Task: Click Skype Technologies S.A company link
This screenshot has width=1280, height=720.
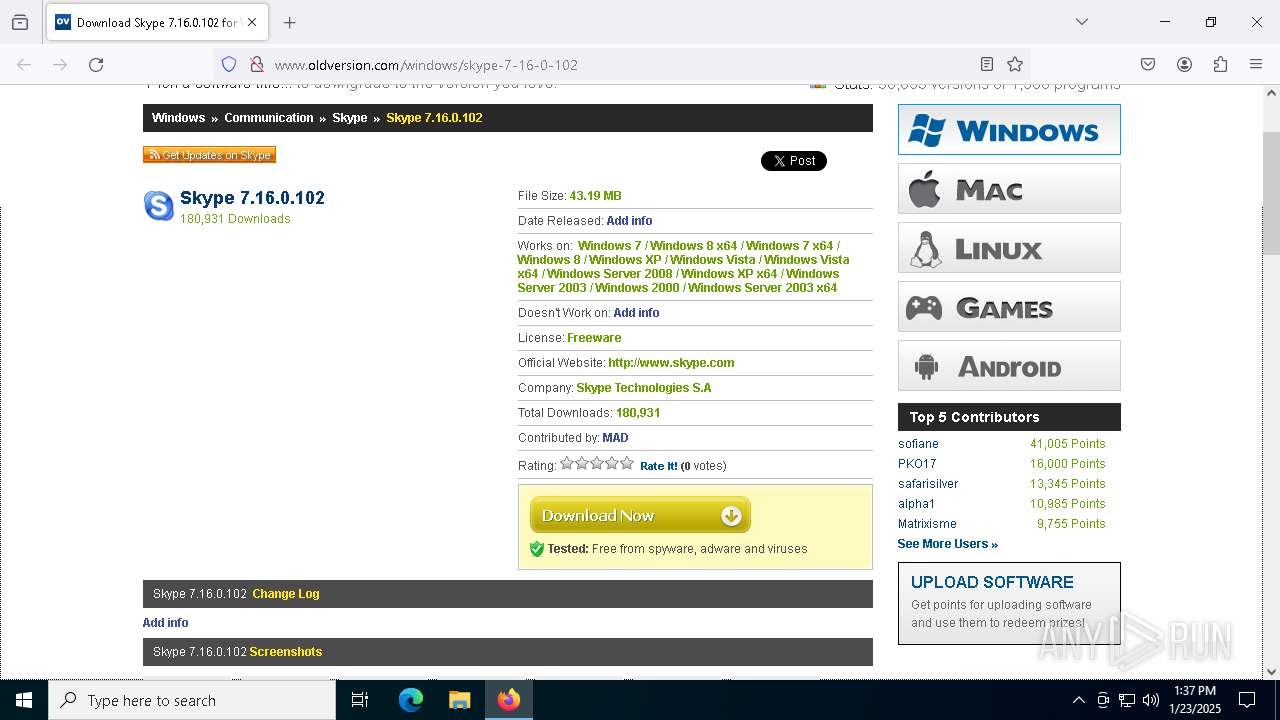Action: 644,388
